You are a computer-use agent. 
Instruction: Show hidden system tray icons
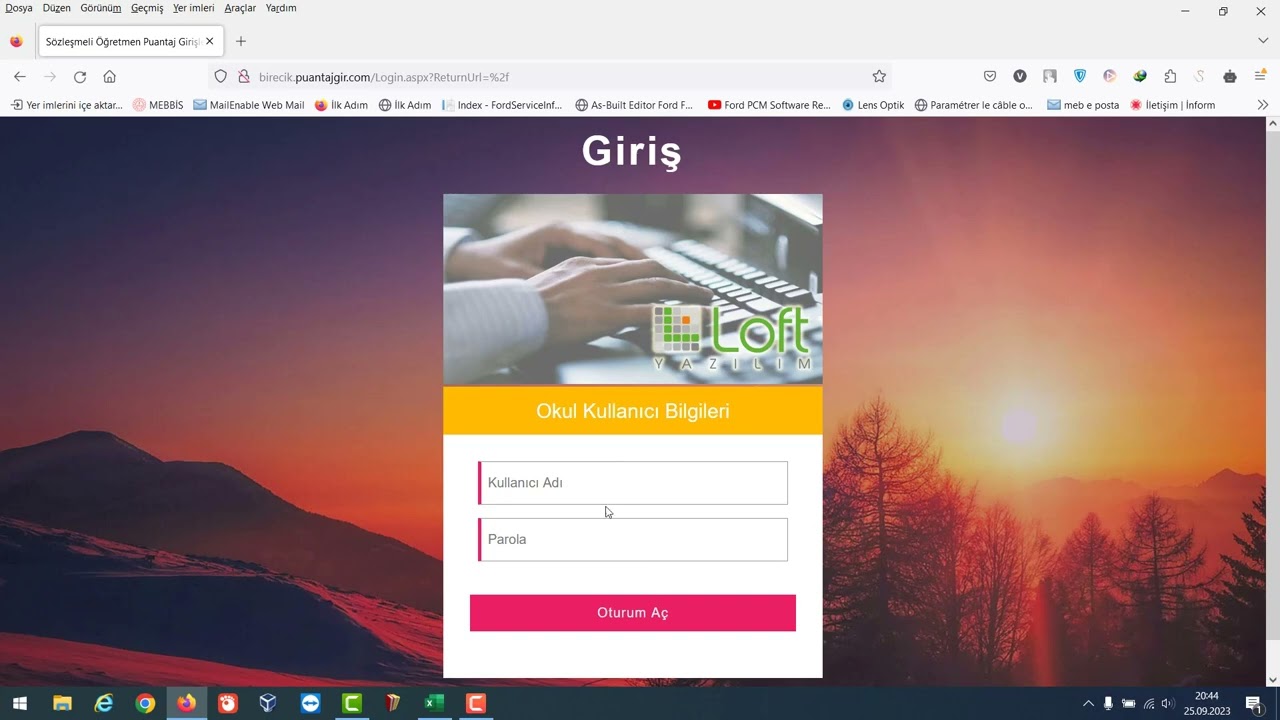click(1088, 703)
